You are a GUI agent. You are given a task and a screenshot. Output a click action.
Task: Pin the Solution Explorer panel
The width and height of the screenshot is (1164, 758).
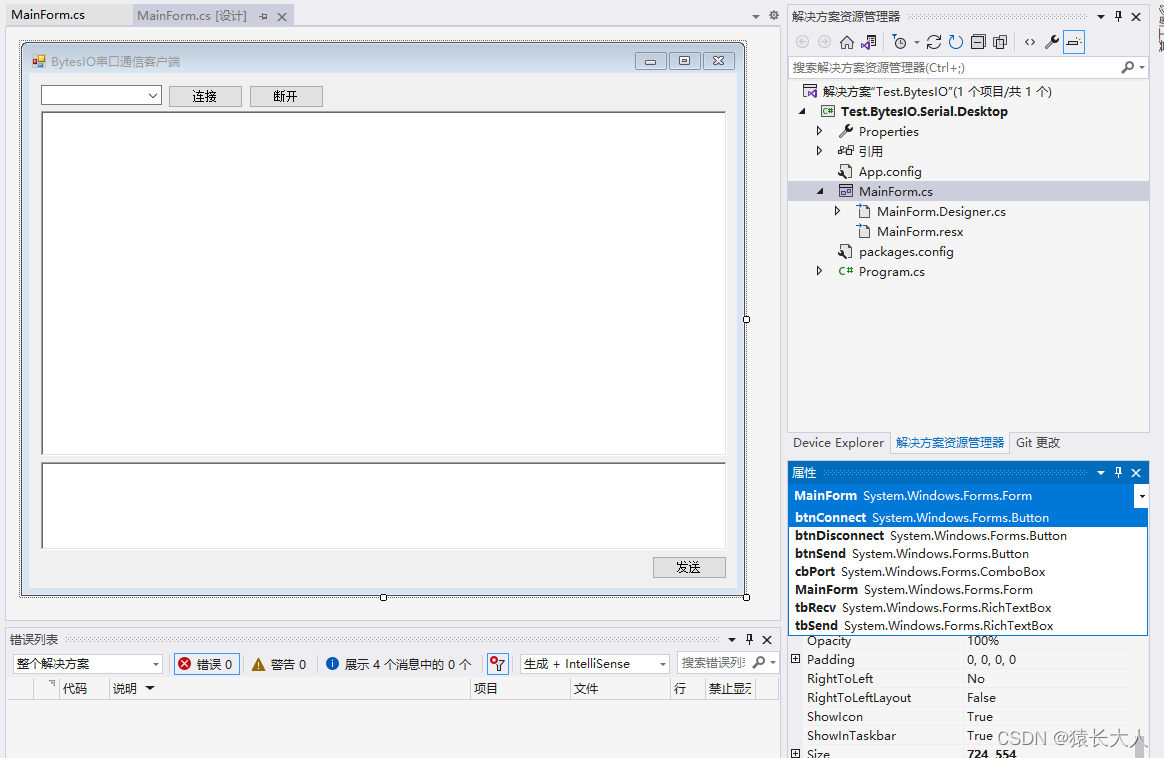[x=1119, y=16]
